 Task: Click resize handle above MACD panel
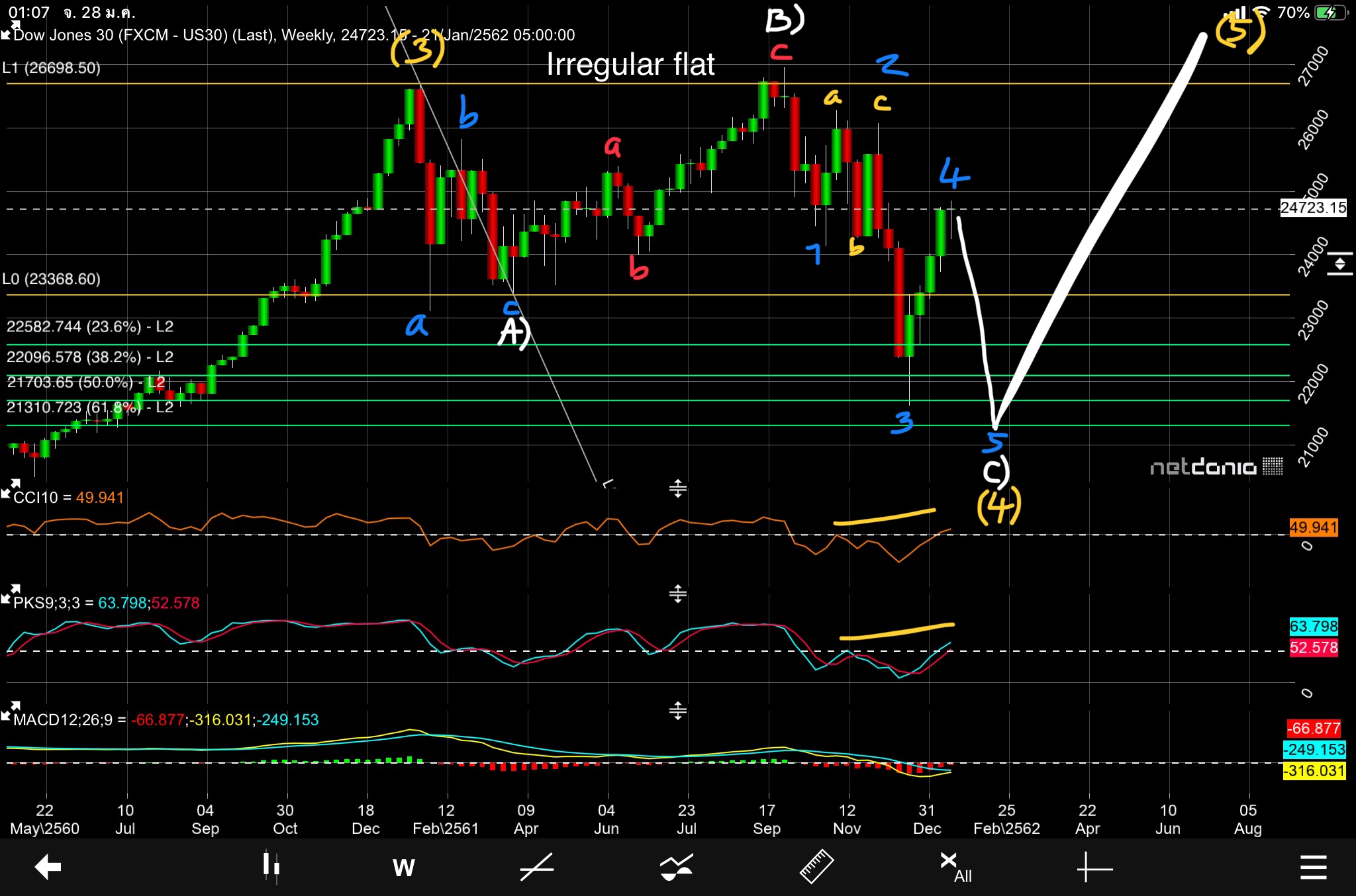point(677,711)
